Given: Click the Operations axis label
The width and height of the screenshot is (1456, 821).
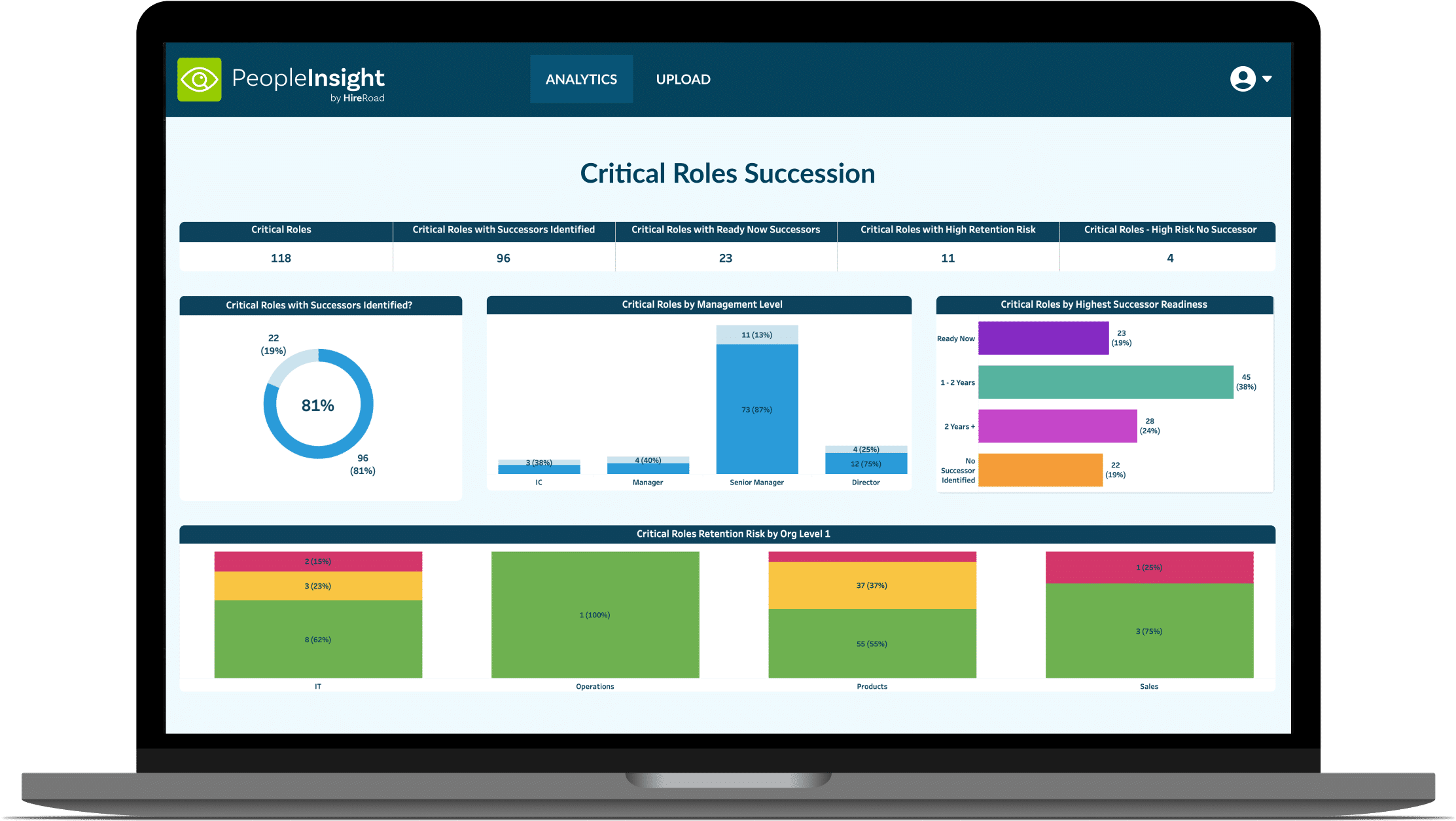Looking at the screenshot, I should point(595,687).
